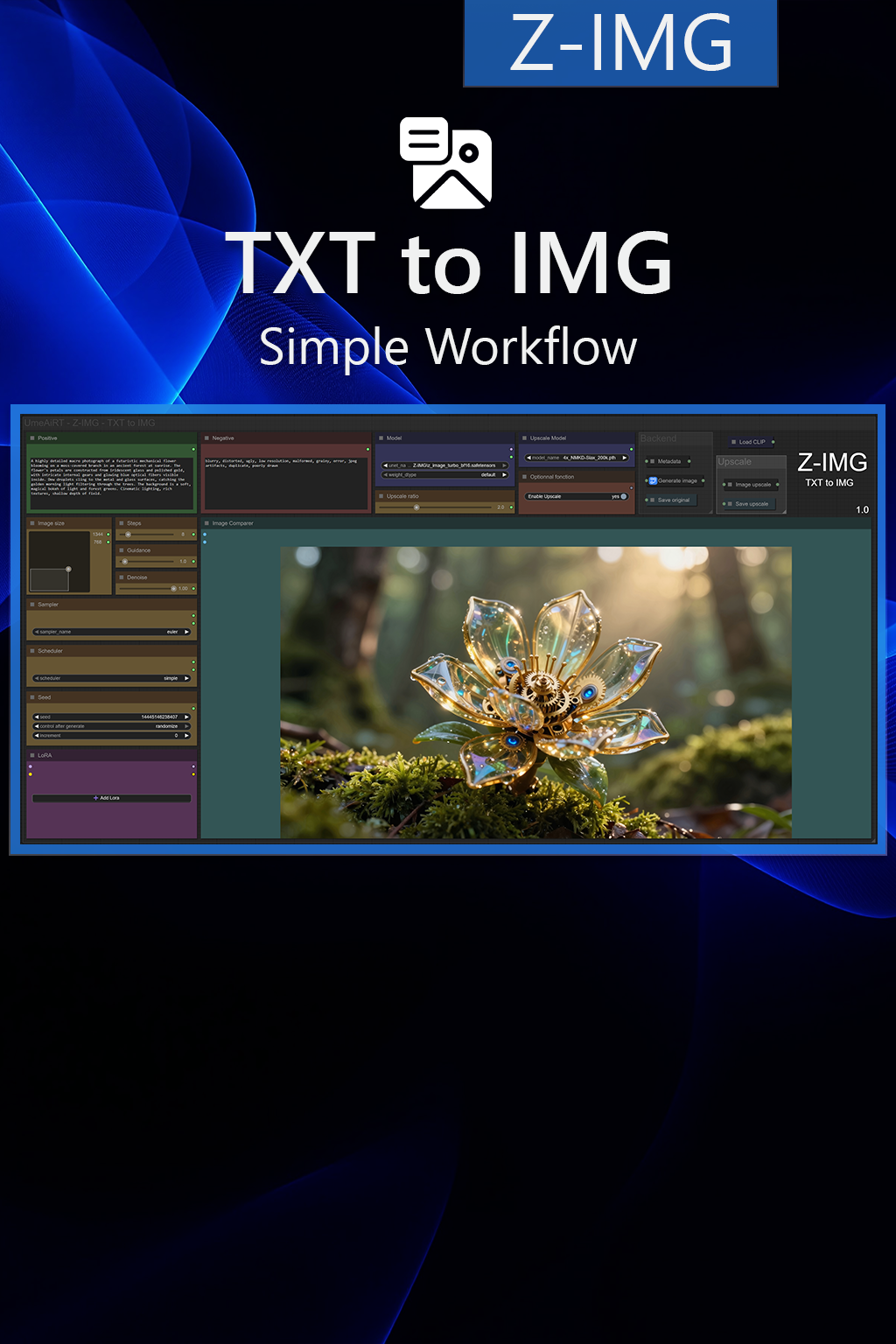
Task: Adjust the Denoise slider
Action: click(149, 589)
